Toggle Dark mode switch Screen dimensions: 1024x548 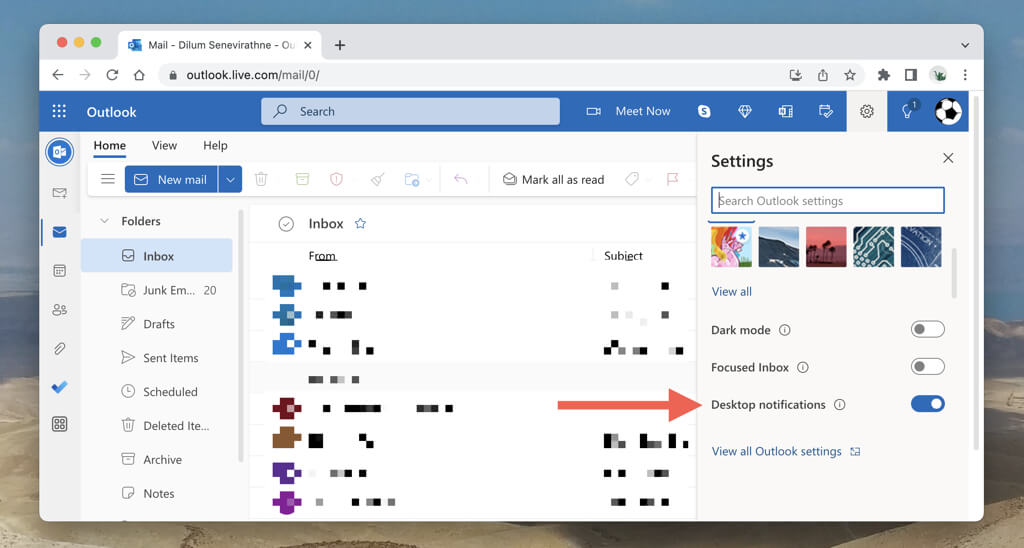point(927,329)
